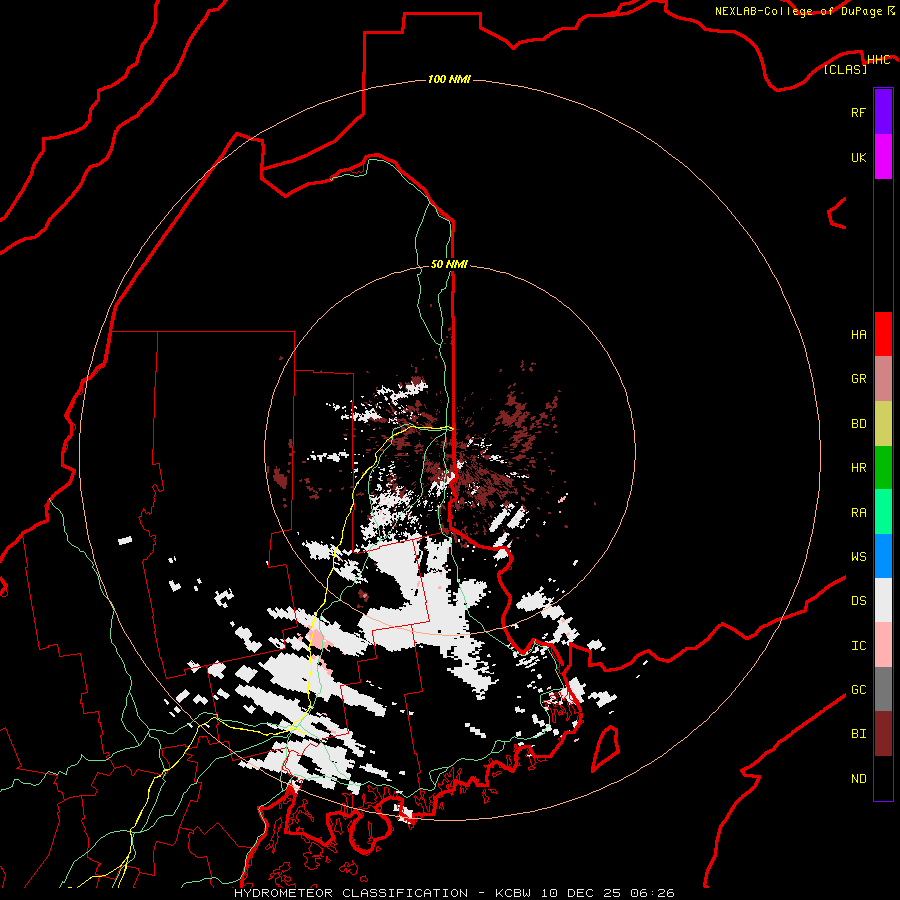This screenshot has height=900, width=900.
Task: Click the RF legend label
Action: click(x=858, y=112)
